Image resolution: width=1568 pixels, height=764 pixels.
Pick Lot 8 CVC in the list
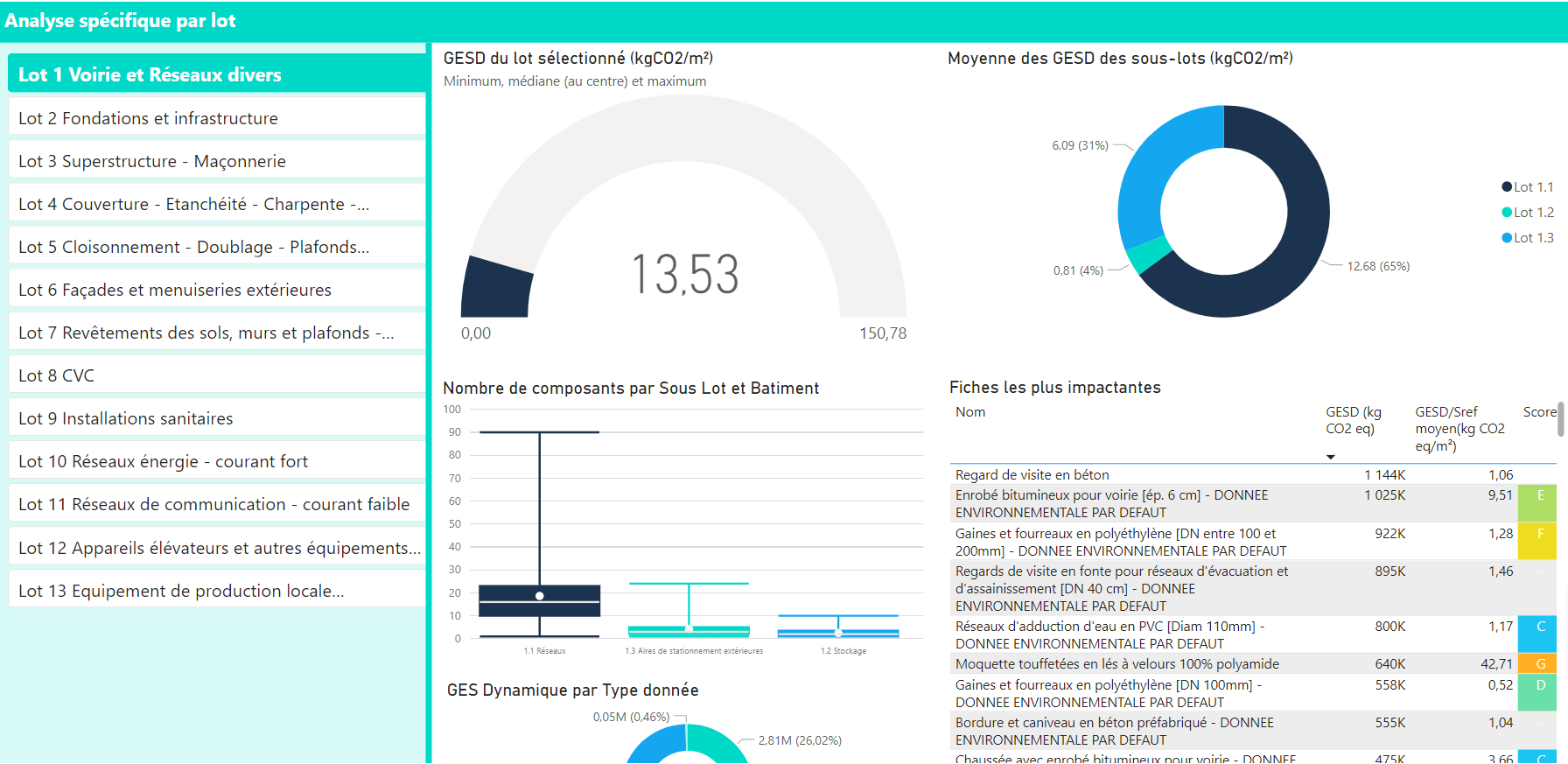point(216,375)
